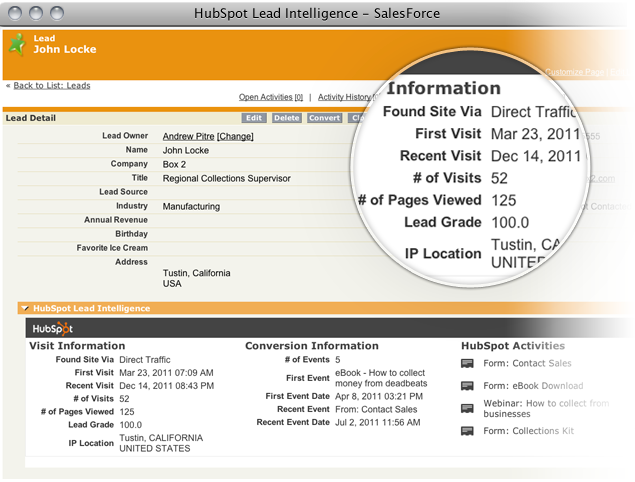Click the green lead star icon
The image size is (635, 482).
pyautogui.click(x=17, y=45)
